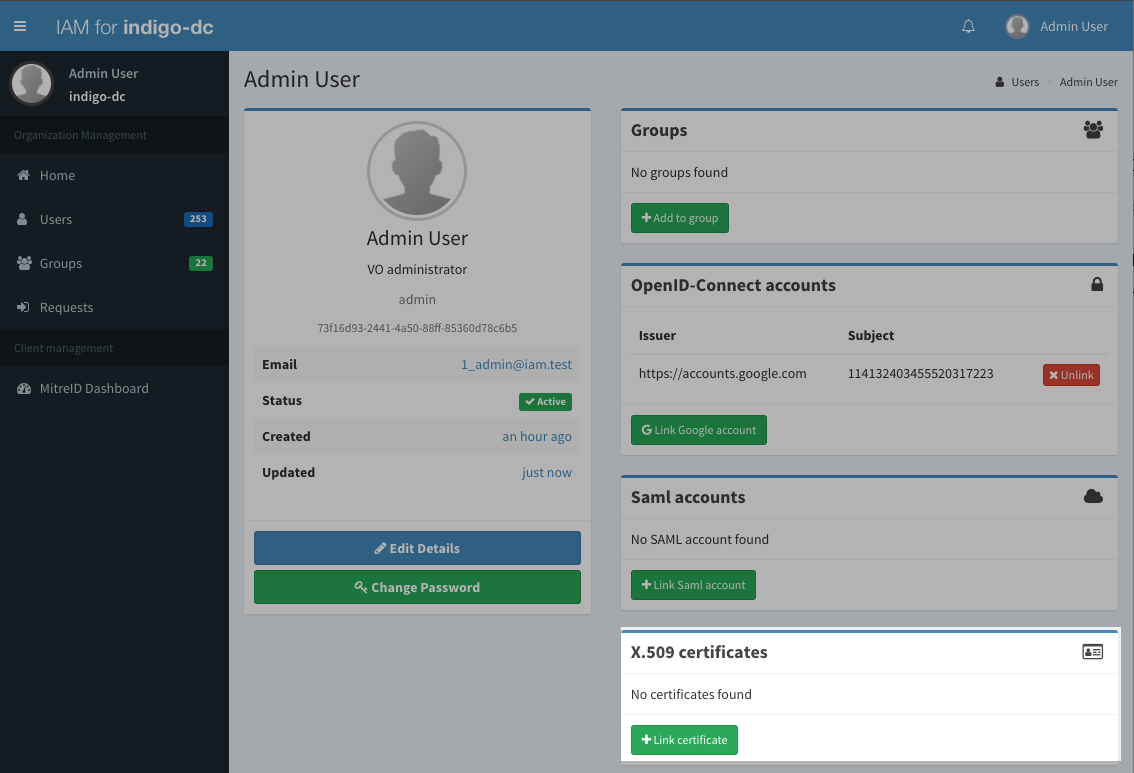1134x773 pixels.
Task: Click the notifications bell icon
Action: coord(968,26)
